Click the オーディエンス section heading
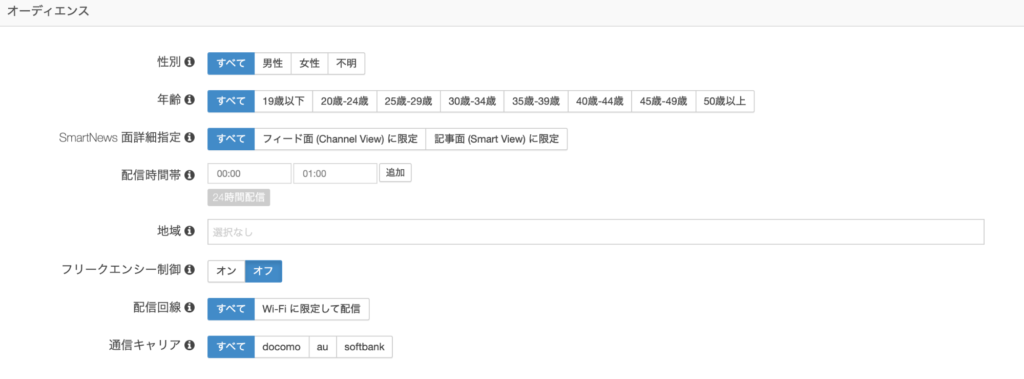This screenshot has width=1024, height=379. click(x=48, y=12)
